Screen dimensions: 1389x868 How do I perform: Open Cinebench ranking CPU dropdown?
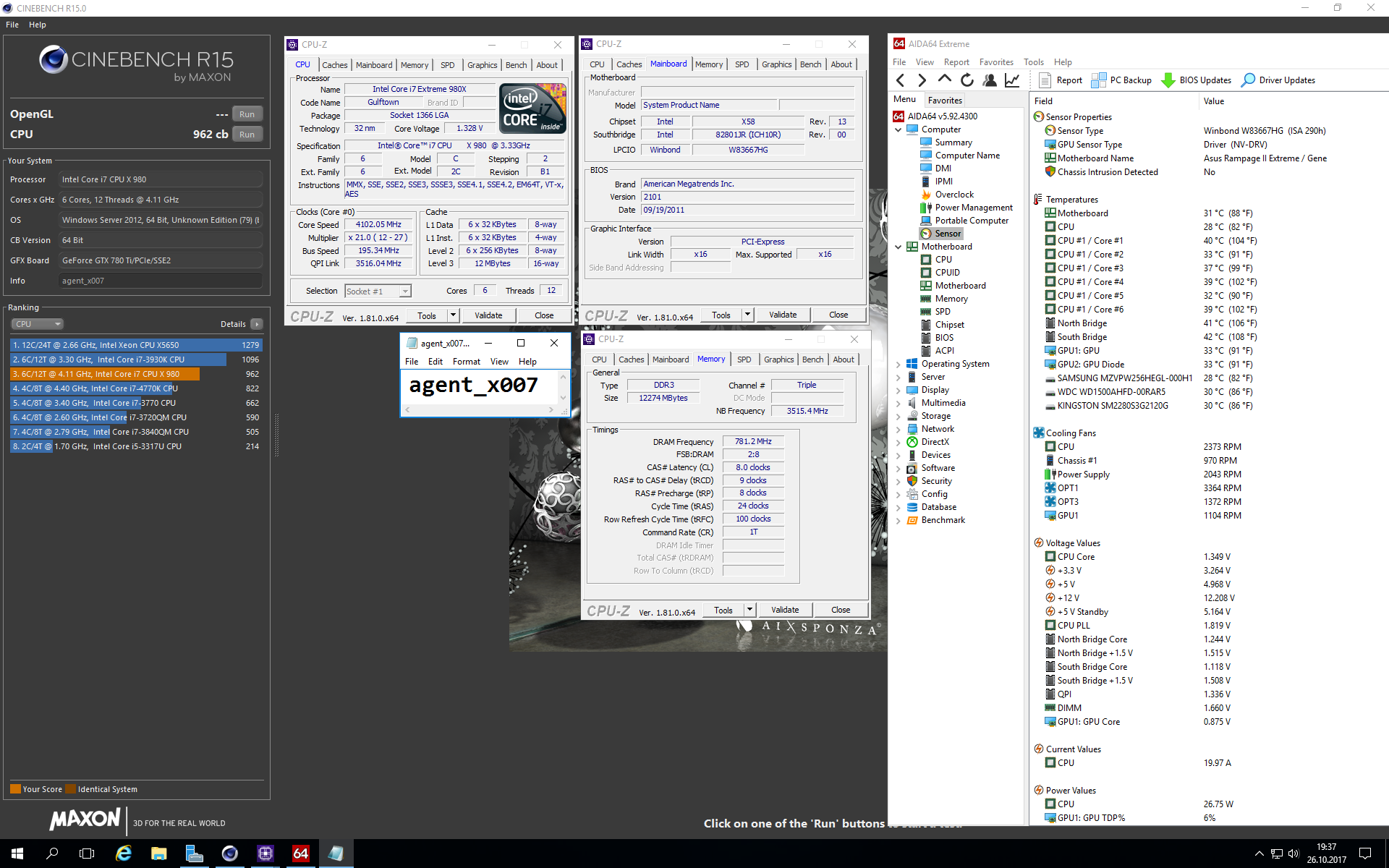pyautogui.click(x=38, y=324)
